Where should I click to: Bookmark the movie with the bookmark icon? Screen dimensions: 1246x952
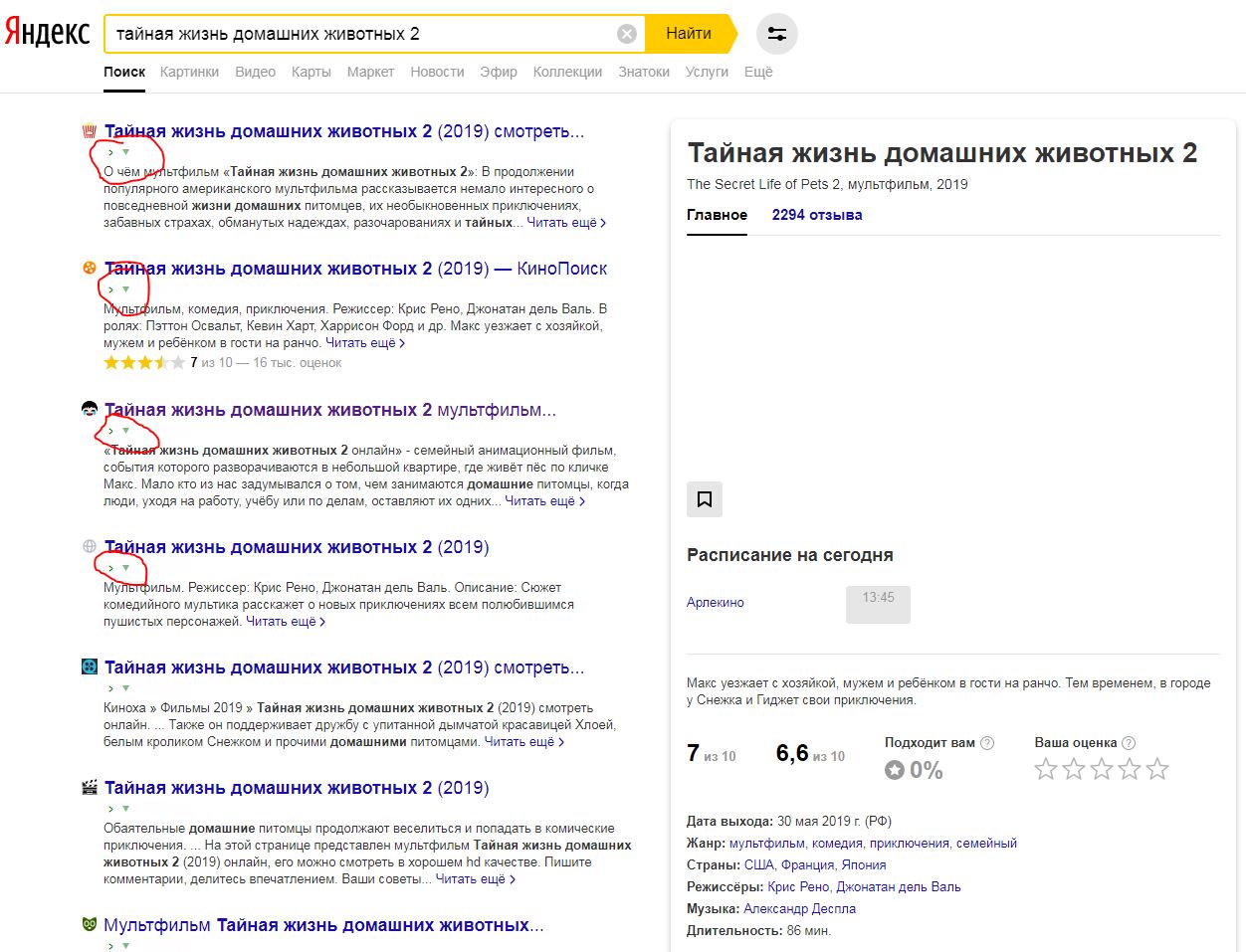(x=705, y=499)
